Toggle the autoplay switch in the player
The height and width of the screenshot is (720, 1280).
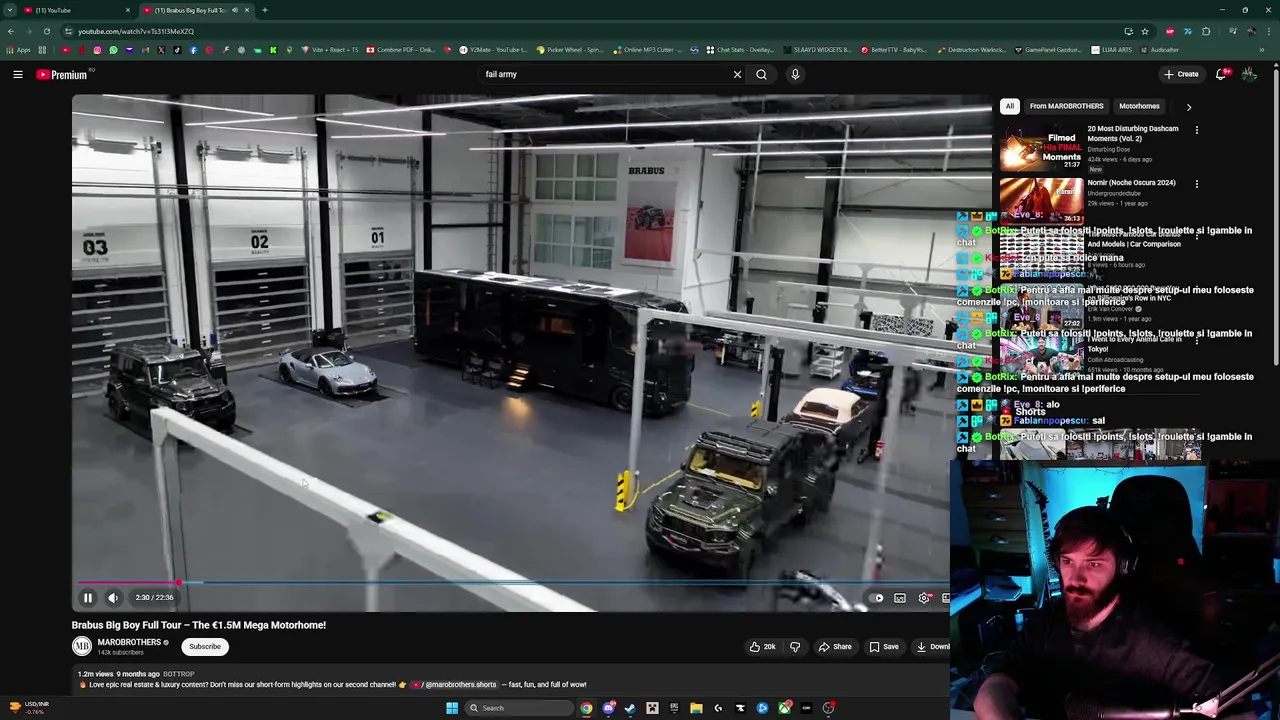click(x=877, y=598)
